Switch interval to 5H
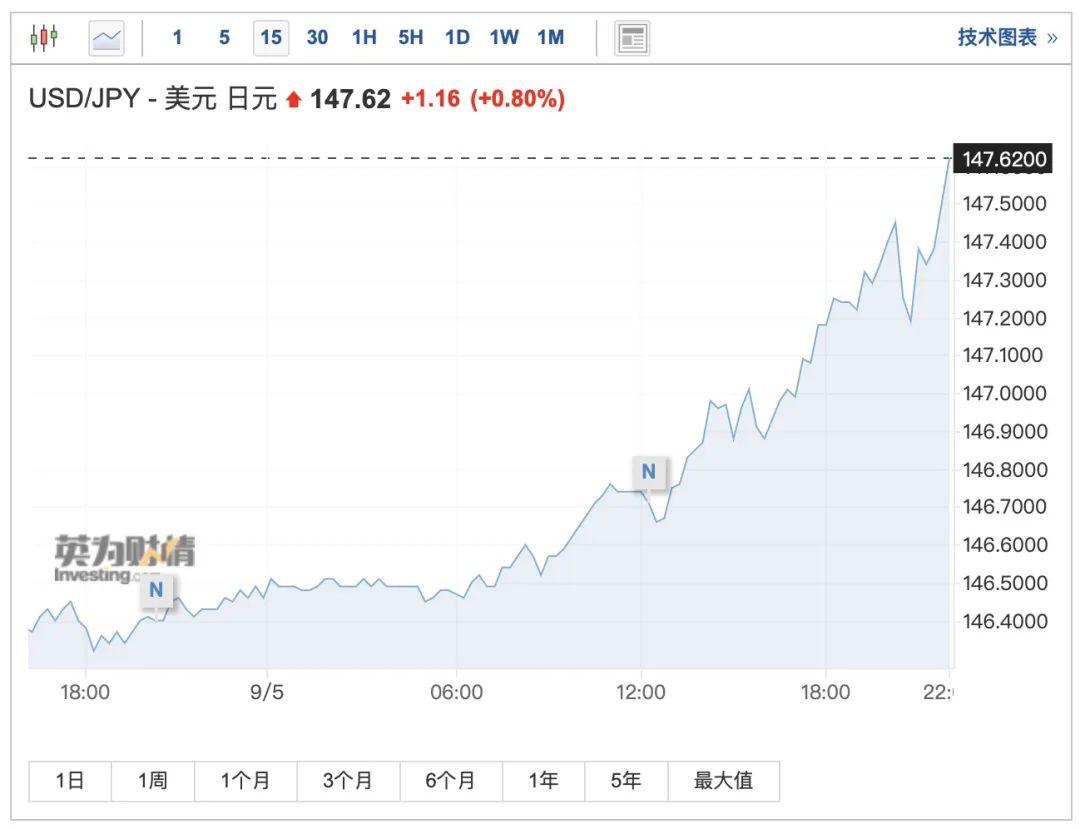Image resolution: width=1080 pixels, height=829 pixels. (411, 37)
